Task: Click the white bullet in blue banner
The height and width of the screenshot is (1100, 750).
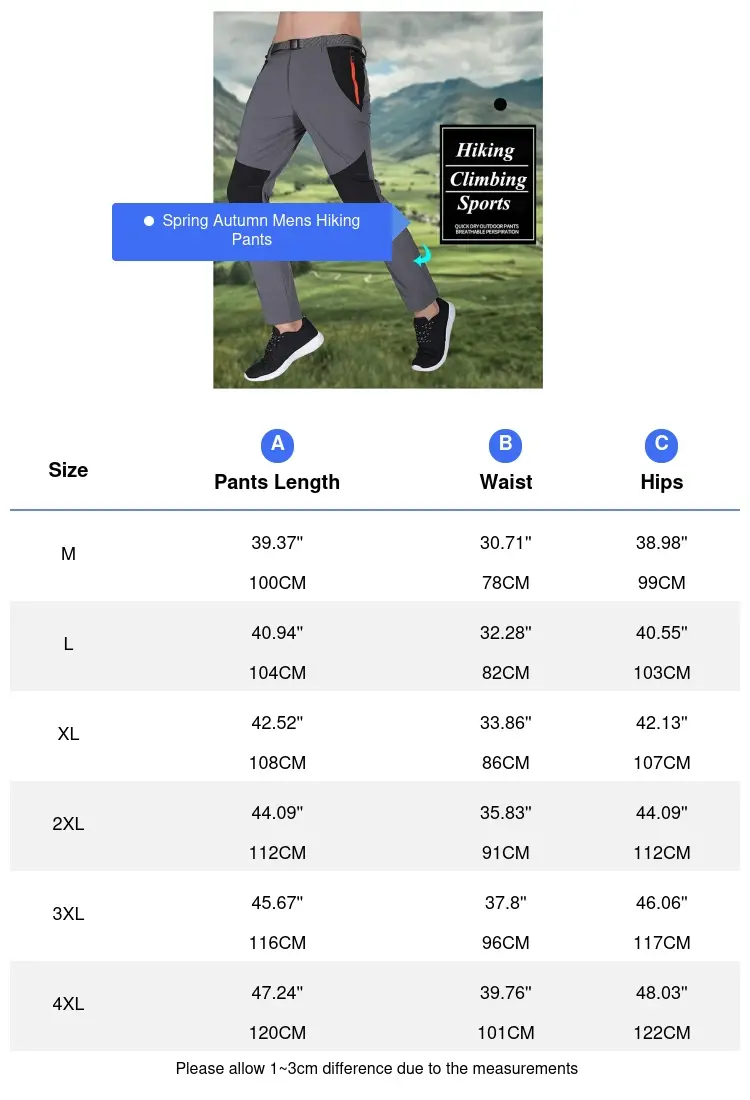Action: click(x=149, y=221)
